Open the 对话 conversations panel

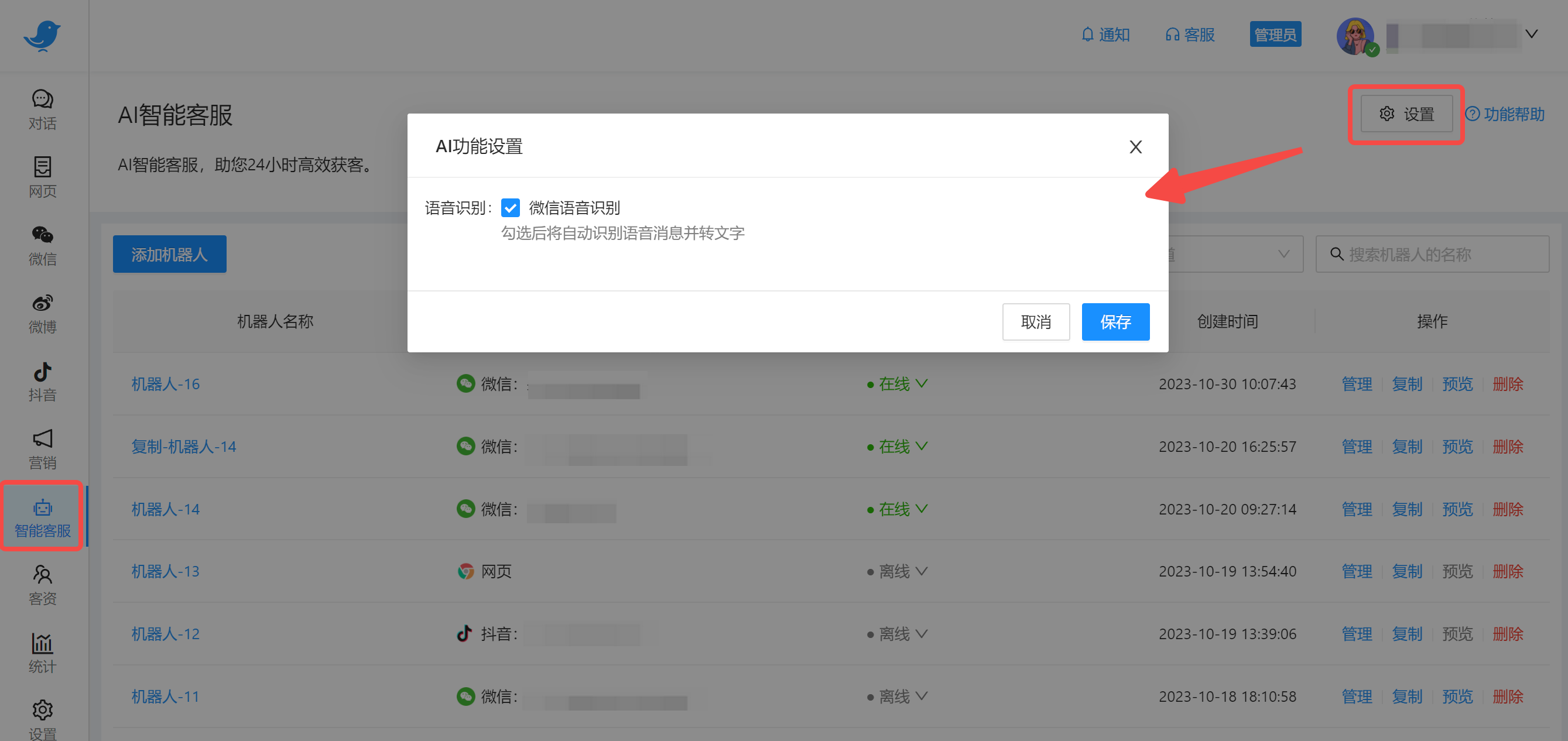point(42,109)
